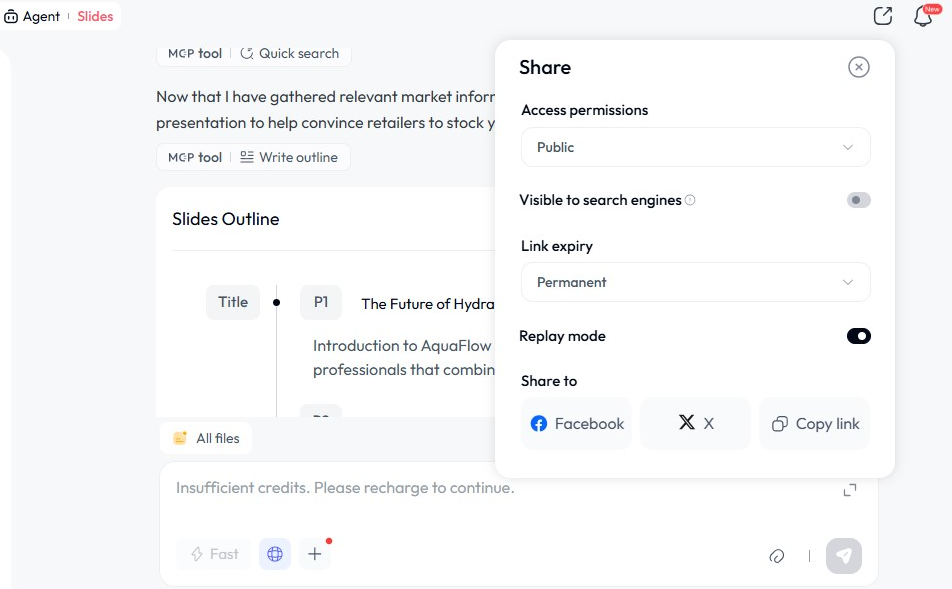Expand the Link expiry Permanent dropdown
The image size is (952, 589).
point(695,282)
